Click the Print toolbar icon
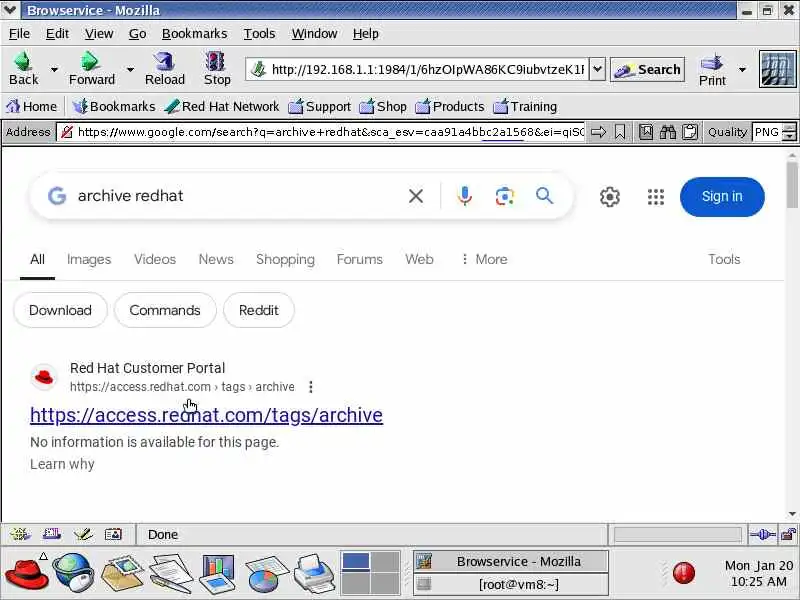 [712, 63]
